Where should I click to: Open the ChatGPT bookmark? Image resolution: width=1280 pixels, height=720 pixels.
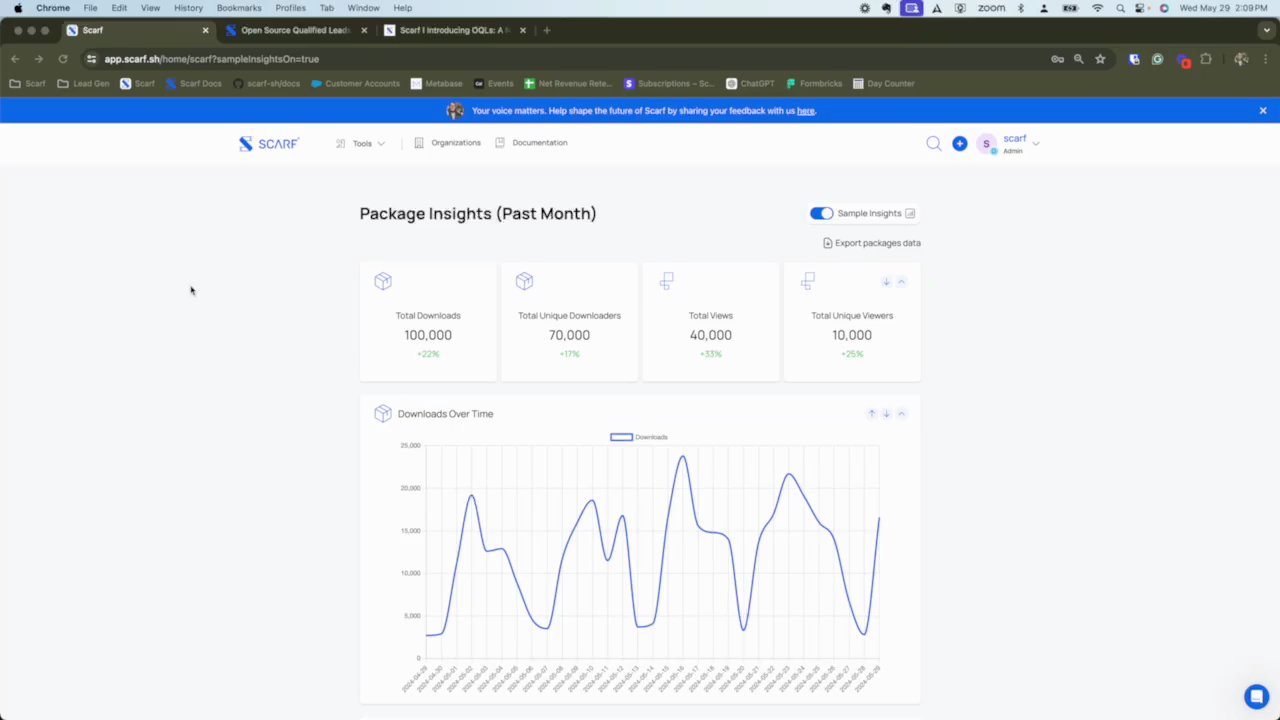[750, 84]
